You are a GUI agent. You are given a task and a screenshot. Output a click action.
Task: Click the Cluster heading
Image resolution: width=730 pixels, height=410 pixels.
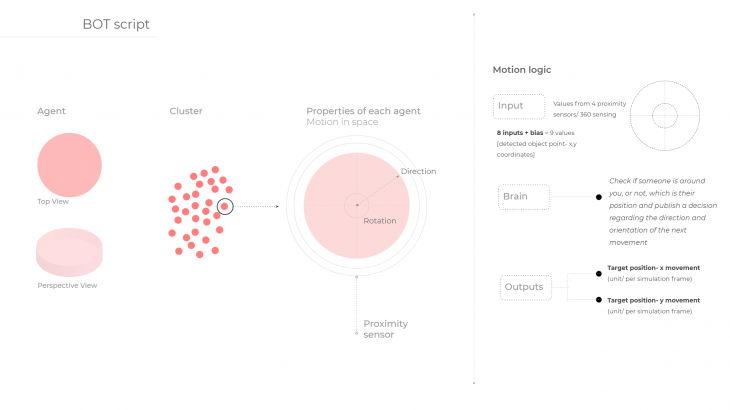point(186,111)
